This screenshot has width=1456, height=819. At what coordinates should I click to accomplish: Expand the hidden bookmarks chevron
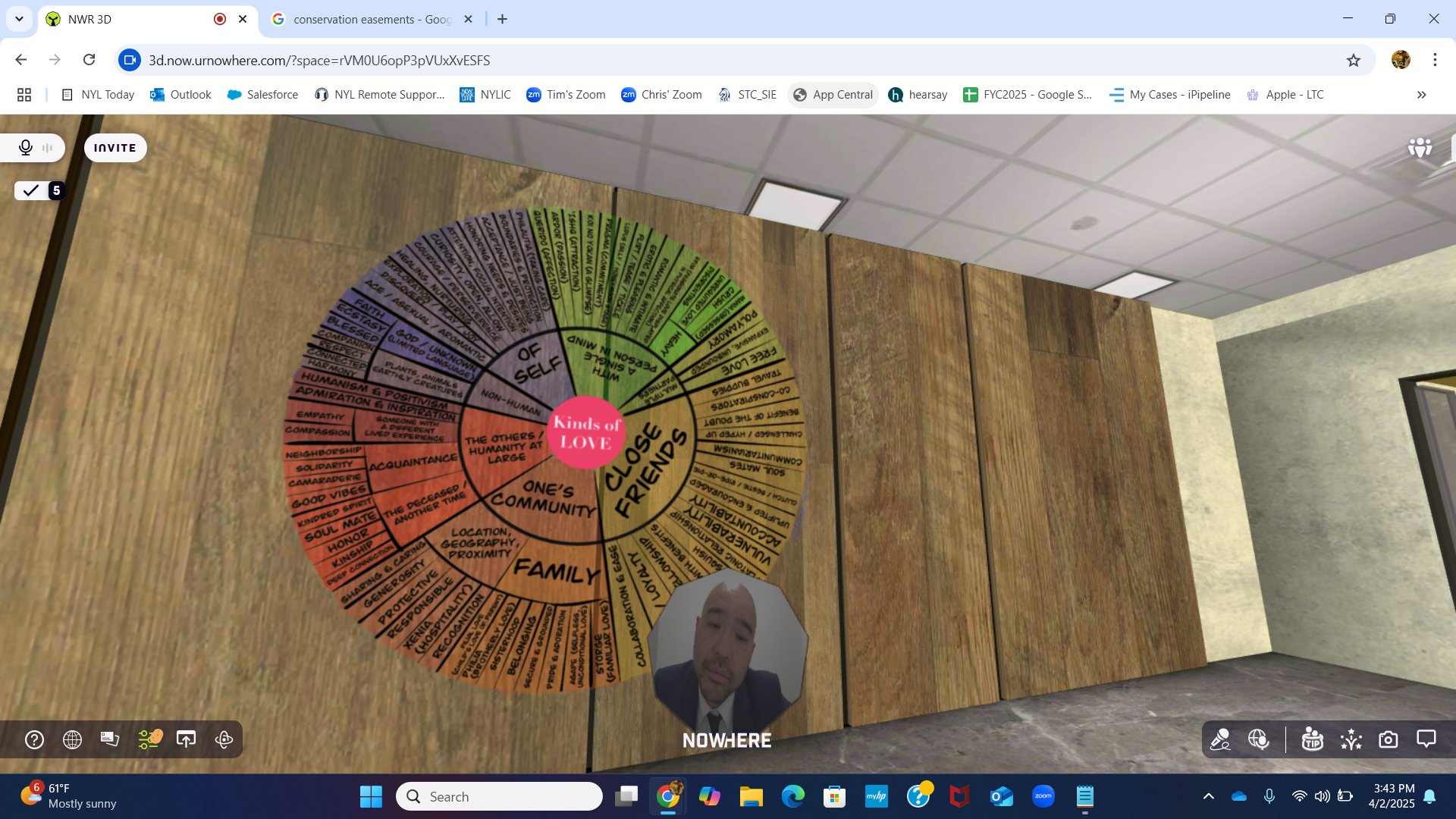pyautogui.click(x=1422, y=95)
